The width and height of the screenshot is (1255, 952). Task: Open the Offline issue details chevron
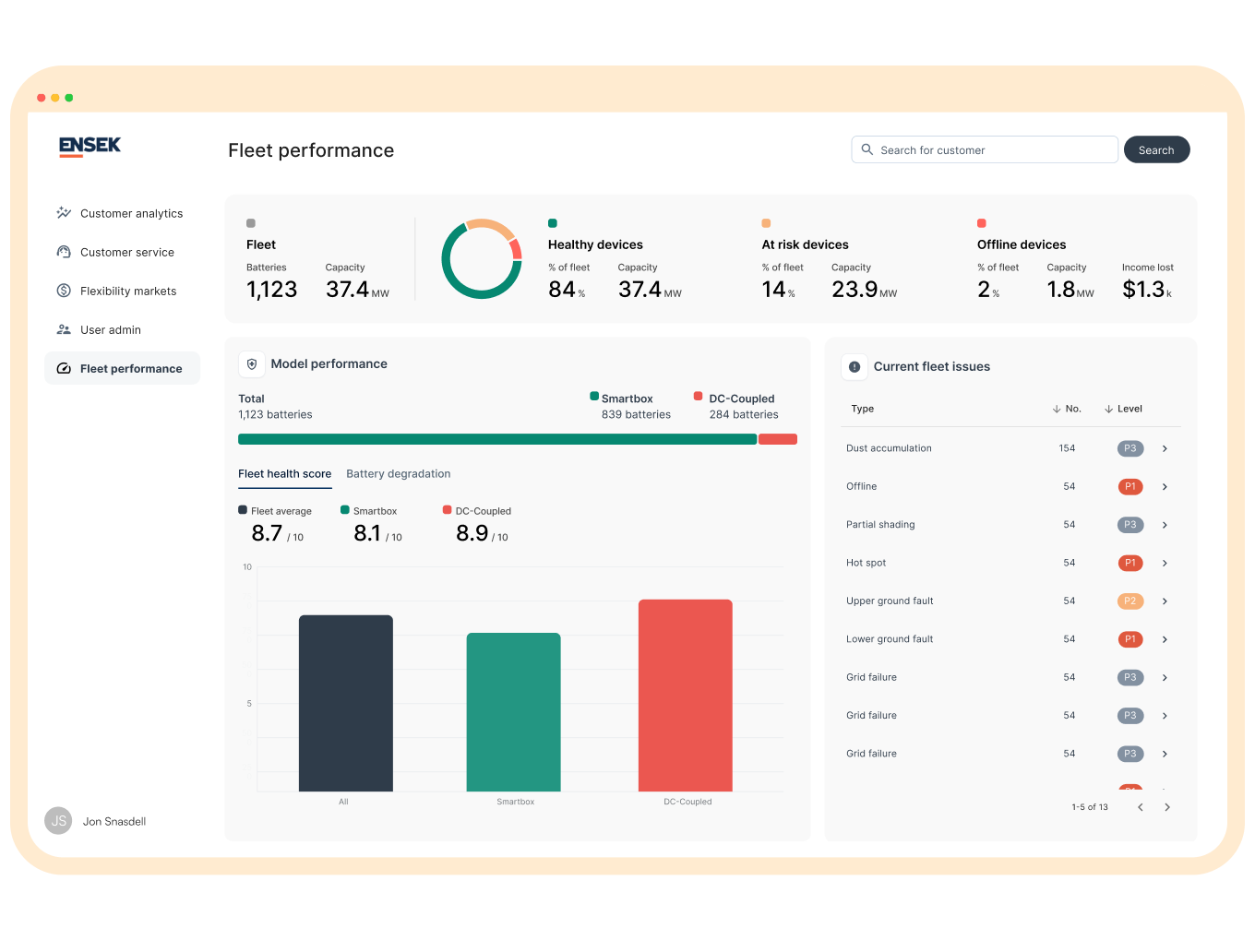click(x=1165, y=487)
